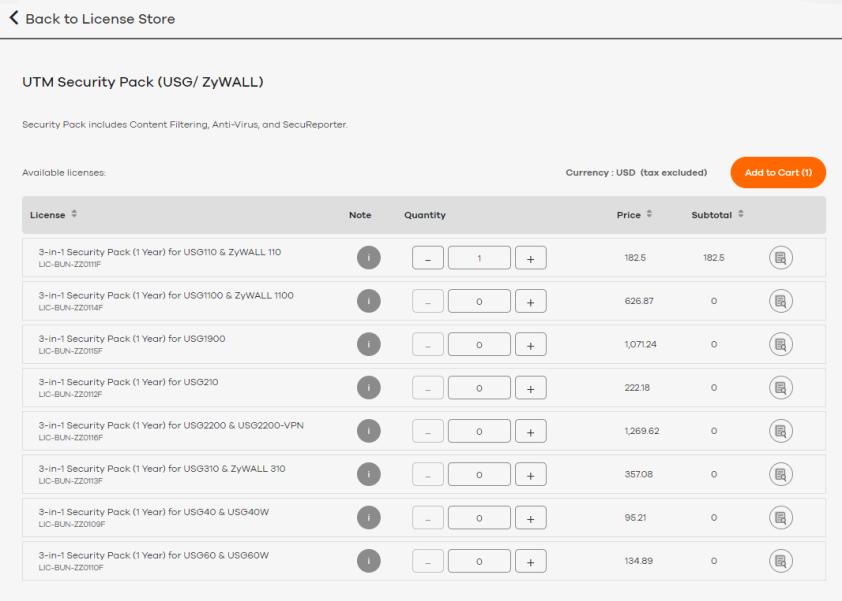Click price 1,071.24 in the table
842x601 pixels.
640,344
